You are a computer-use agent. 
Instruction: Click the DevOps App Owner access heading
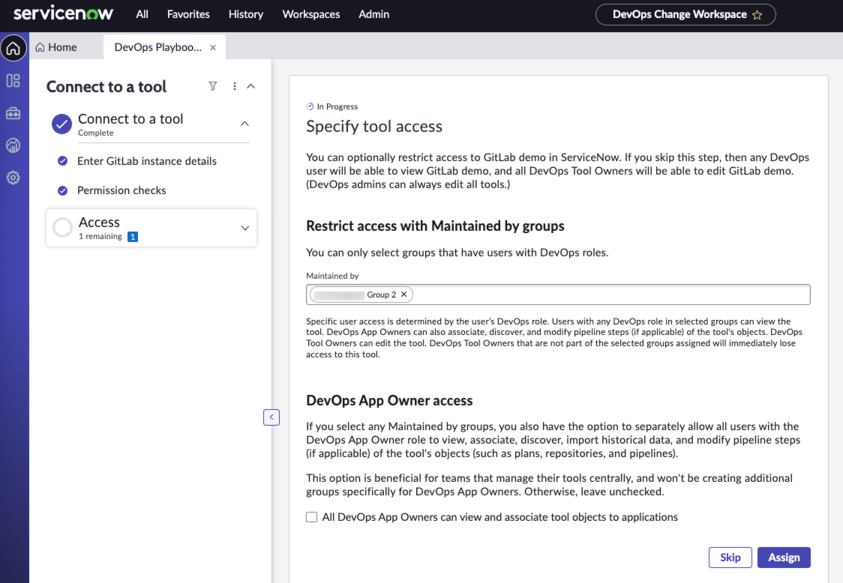389,401
